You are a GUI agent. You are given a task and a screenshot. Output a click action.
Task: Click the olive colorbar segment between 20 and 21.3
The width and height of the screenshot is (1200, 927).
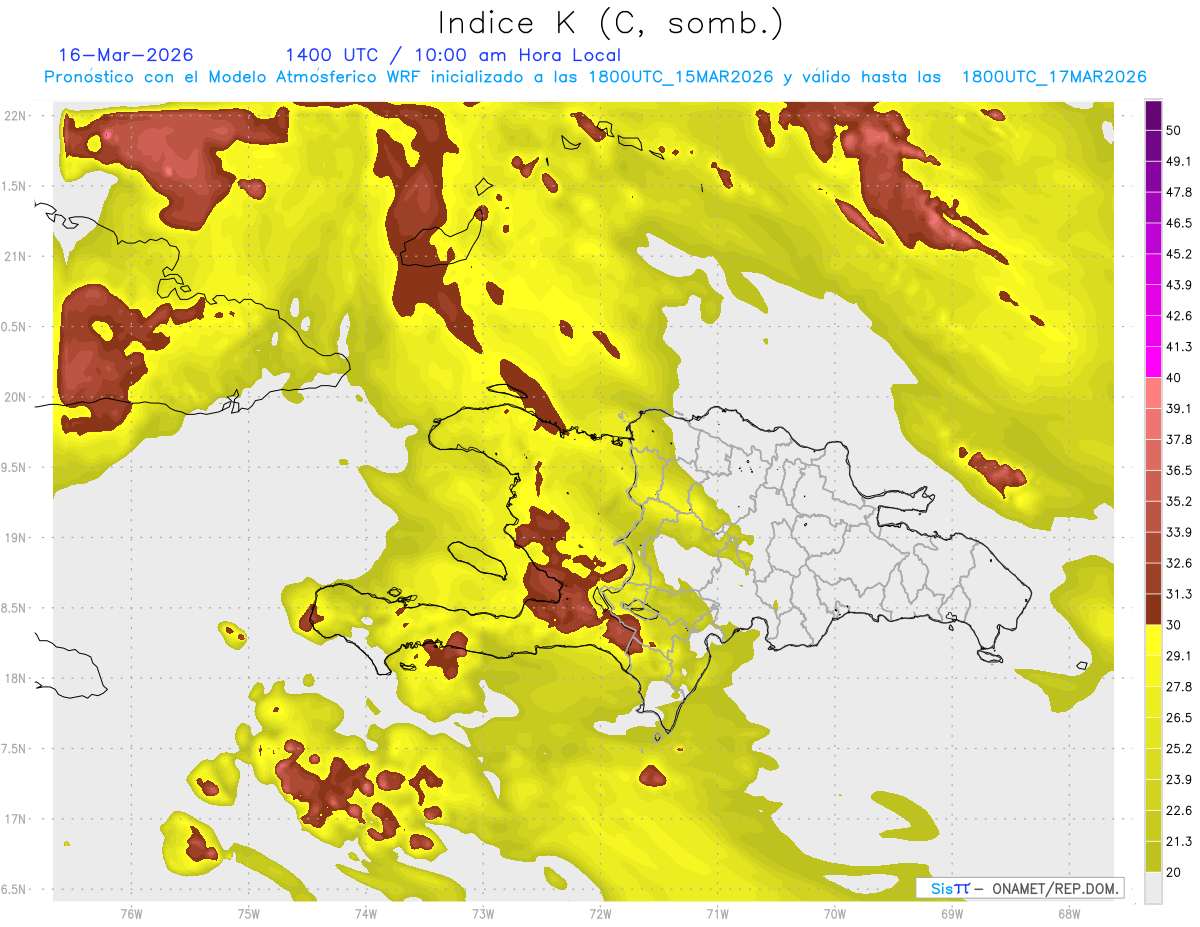pyautogui.click(x=1153, y=857)
